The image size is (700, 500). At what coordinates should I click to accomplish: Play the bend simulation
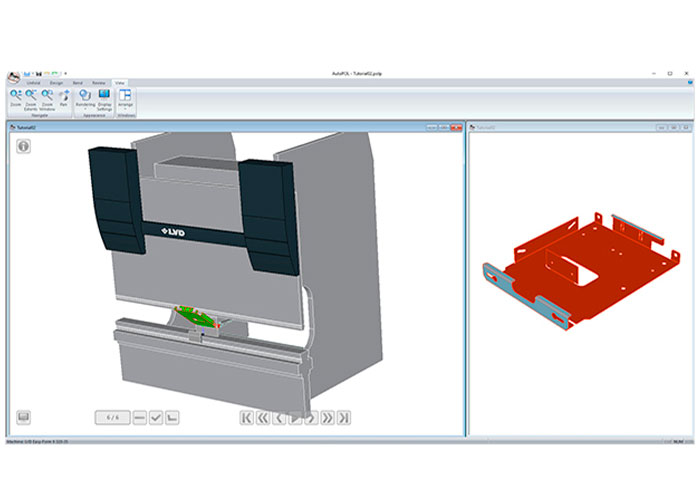[x=295, y=417]
